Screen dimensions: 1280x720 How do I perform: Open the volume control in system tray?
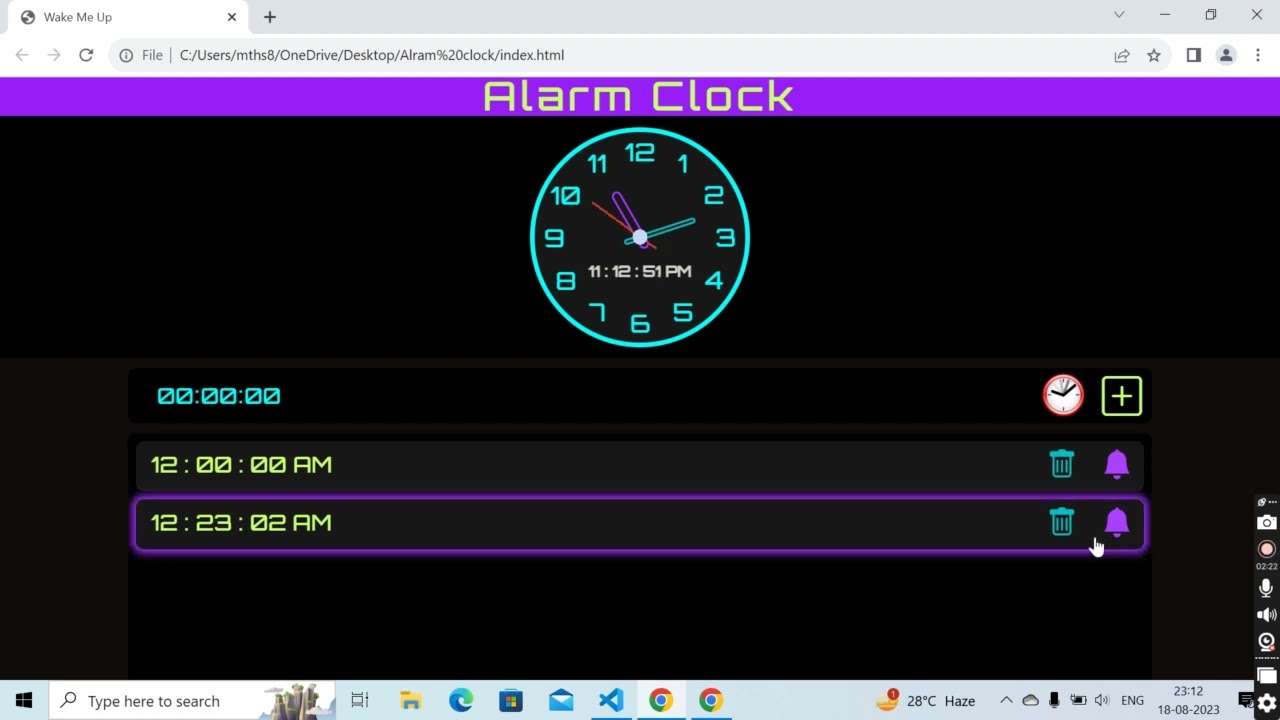pyautogui.click(x=1102, y=701)
